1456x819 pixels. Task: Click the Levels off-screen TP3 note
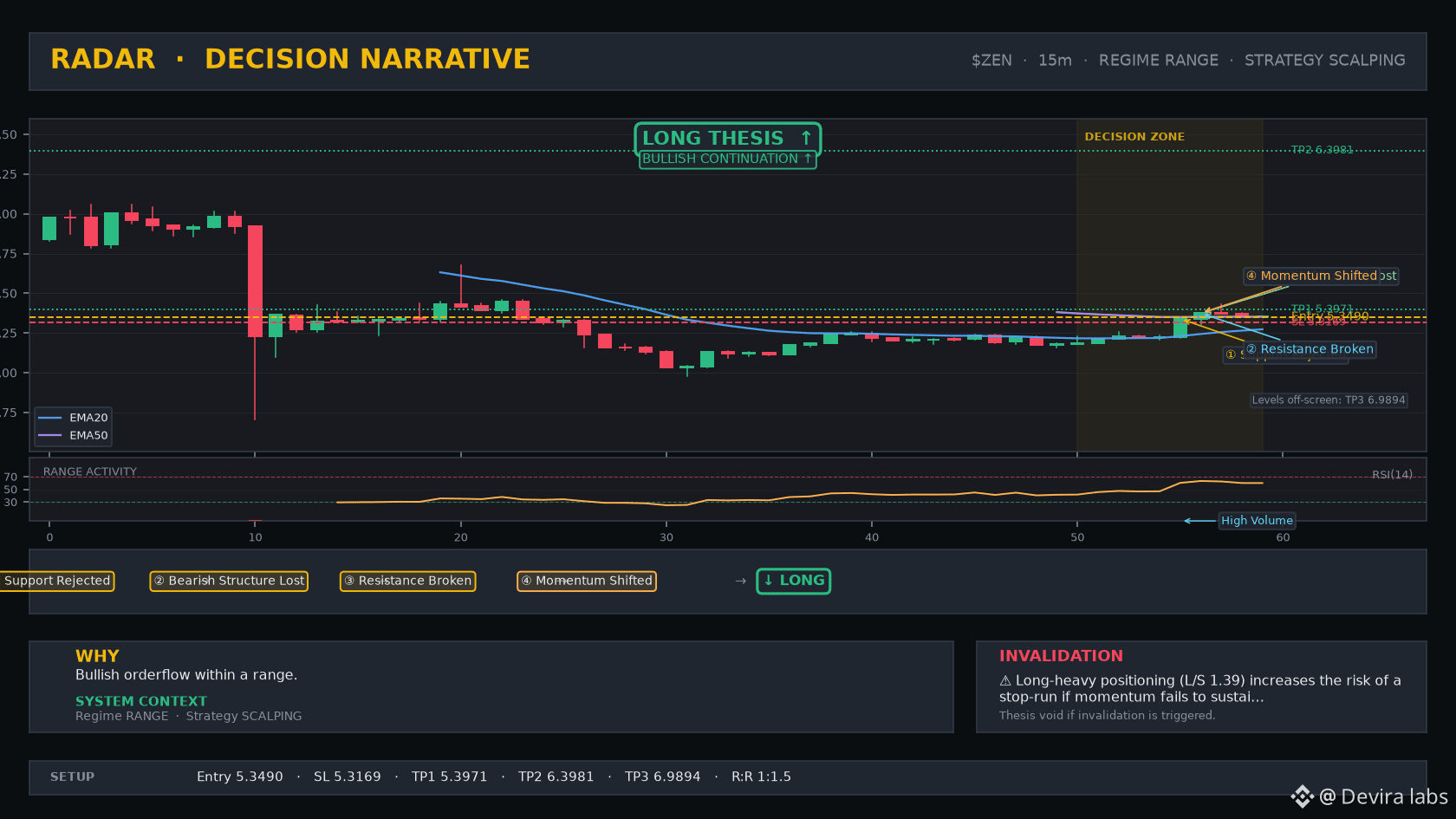pos(1329,400)
